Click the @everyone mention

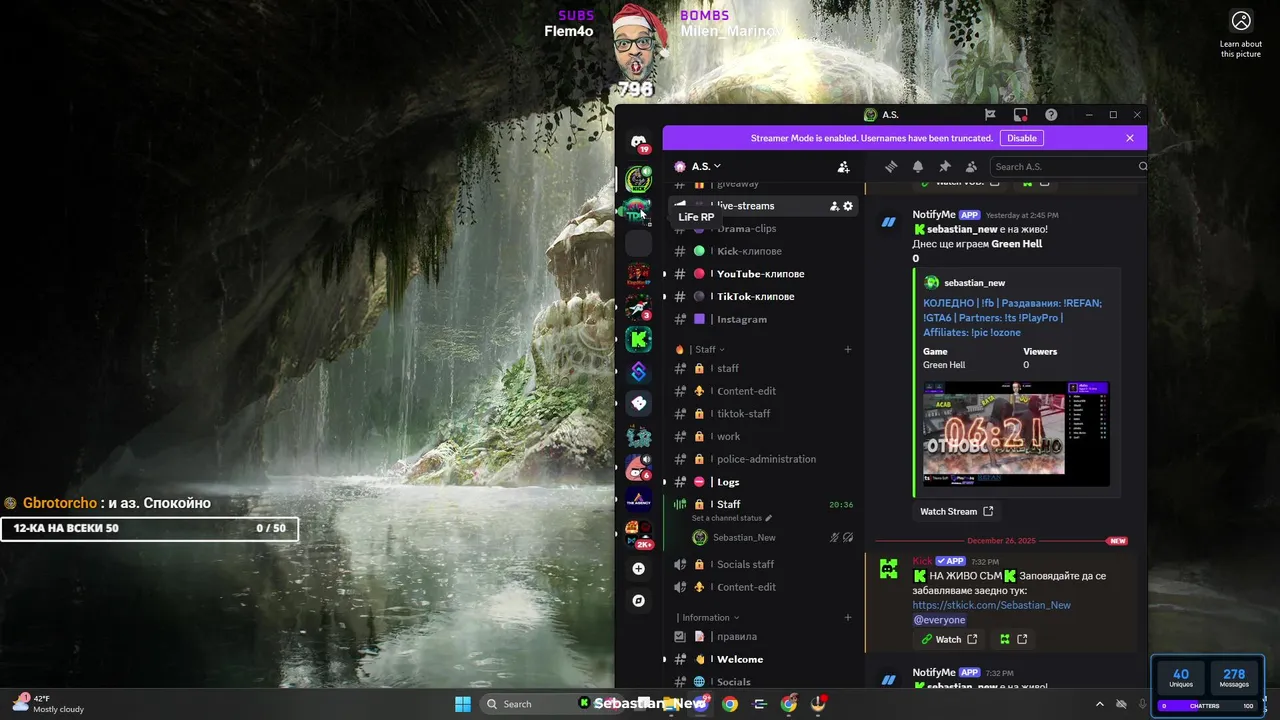[x=940, y=620]
